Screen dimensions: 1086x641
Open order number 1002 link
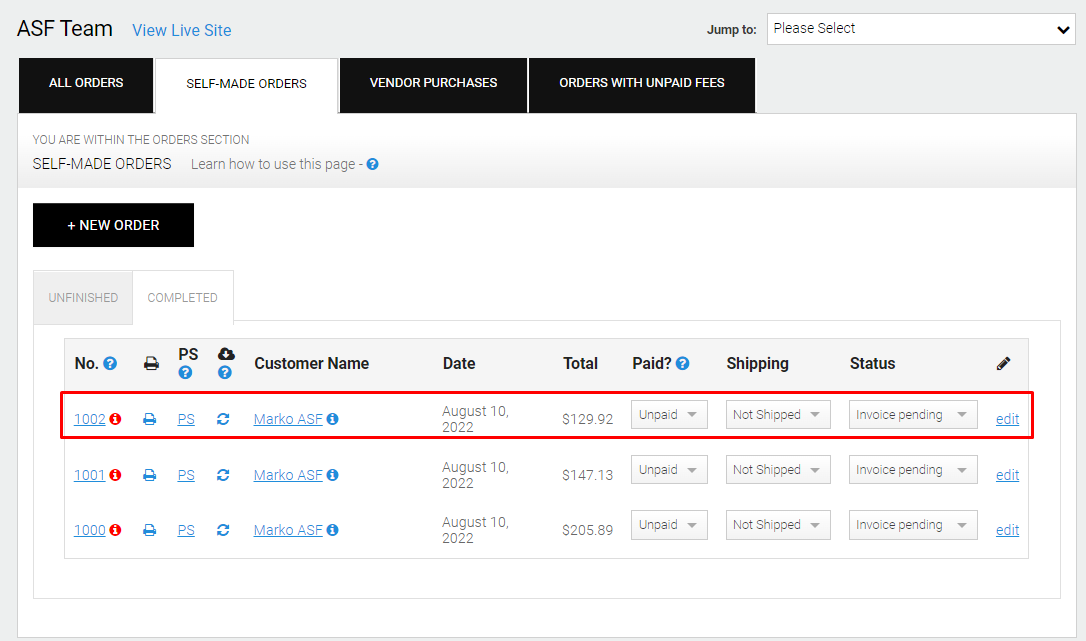click(x=90, y=419)
